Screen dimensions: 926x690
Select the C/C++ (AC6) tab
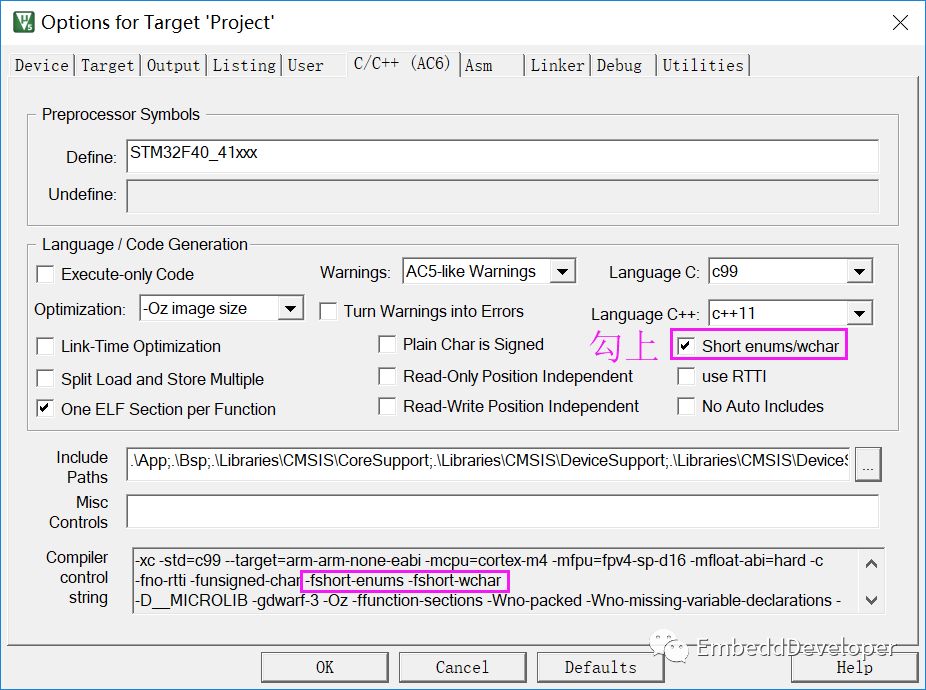(402, 63)
